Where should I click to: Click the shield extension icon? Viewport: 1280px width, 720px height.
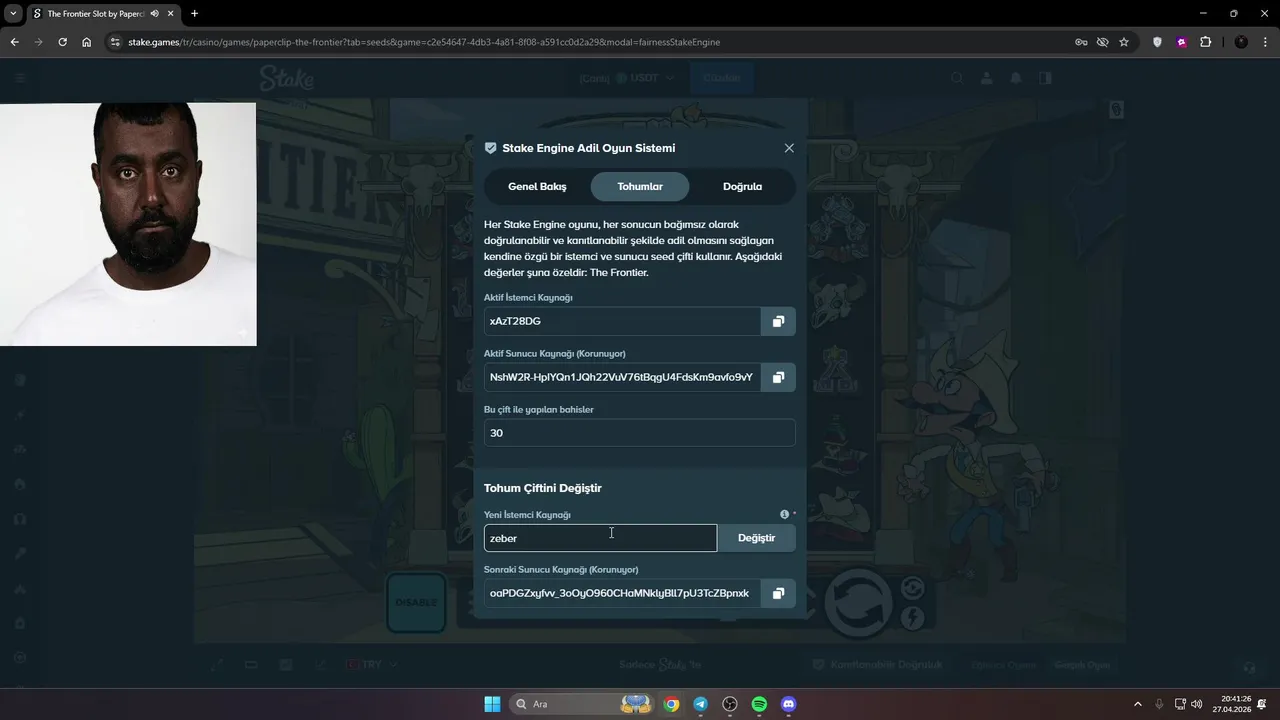click(x=1157, y=42)
